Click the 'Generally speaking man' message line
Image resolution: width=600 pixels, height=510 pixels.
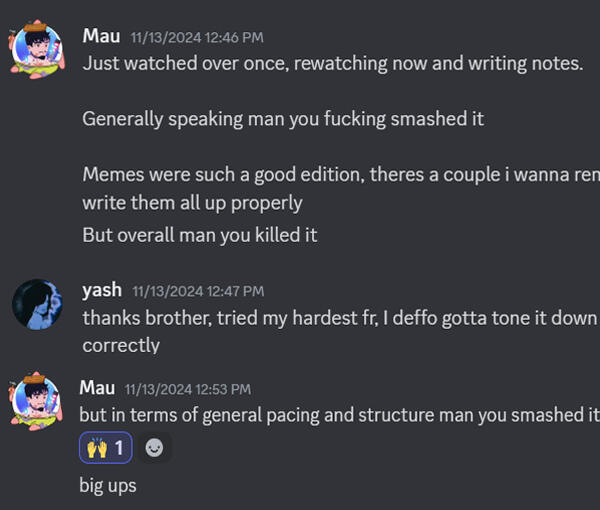pyautogui.click(x=283, y=118)
